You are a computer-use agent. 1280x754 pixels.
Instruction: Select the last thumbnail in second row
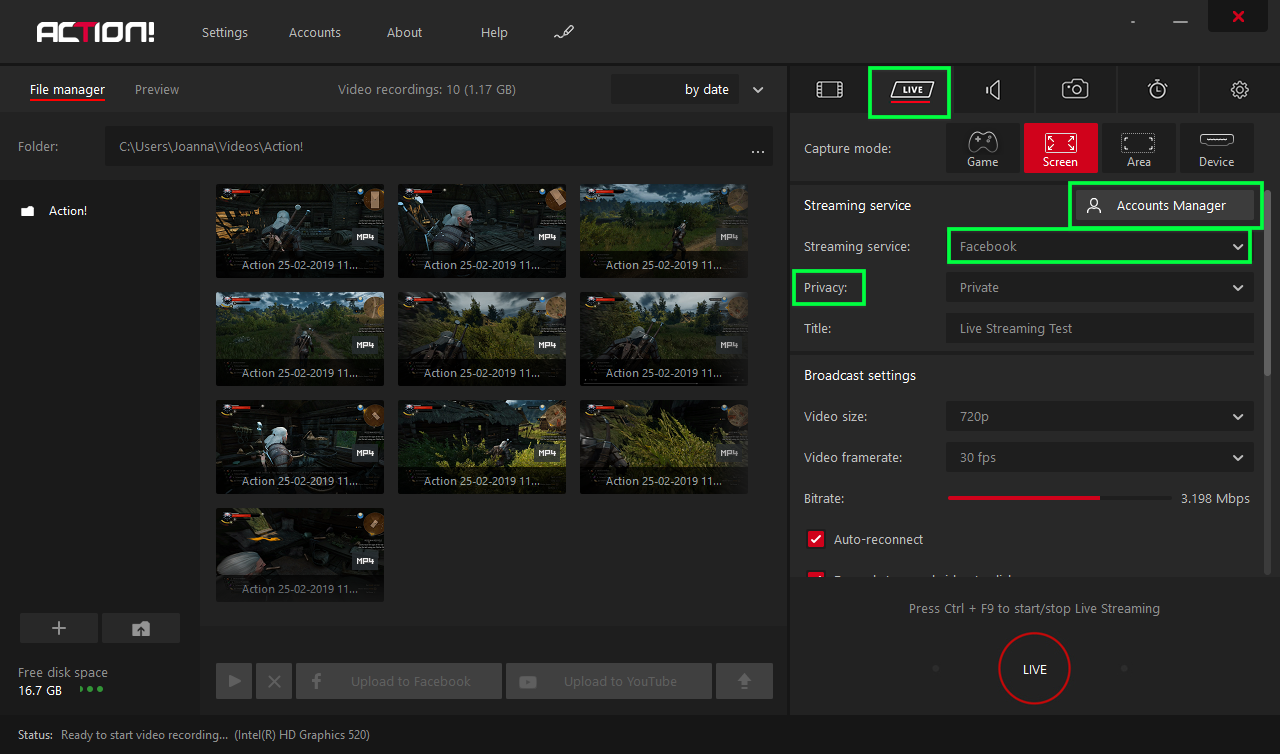point(664,339)
